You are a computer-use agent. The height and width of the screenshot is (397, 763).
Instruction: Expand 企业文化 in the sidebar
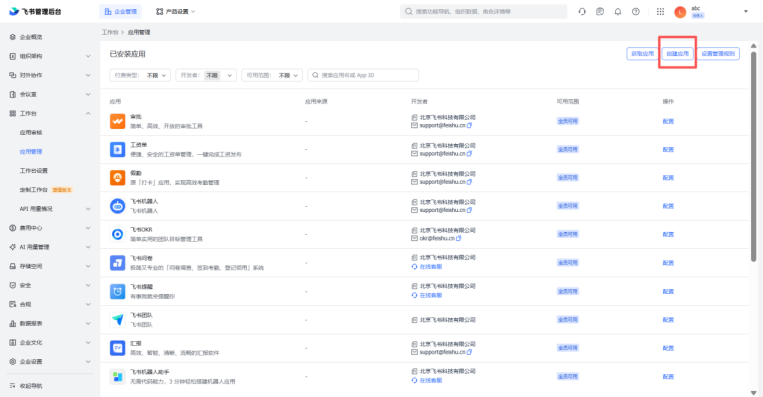(88, 343)
